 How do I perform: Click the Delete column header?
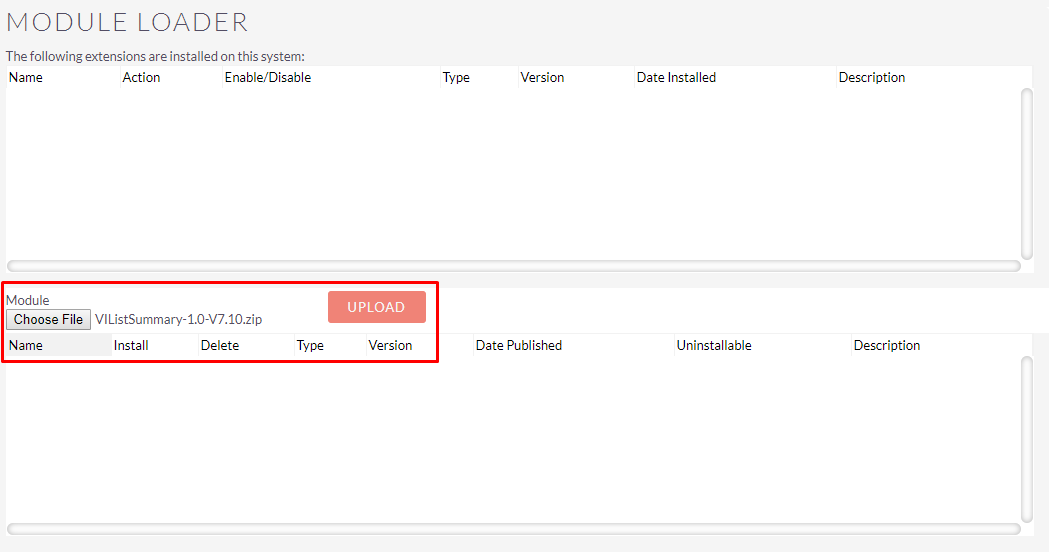[220, 345]
